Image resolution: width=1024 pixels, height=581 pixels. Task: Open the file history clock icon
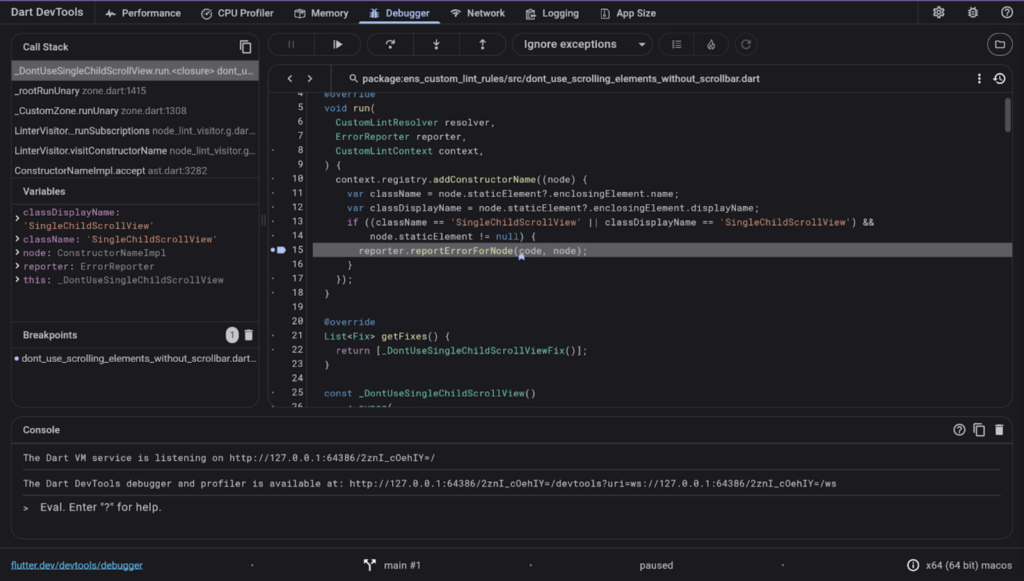(999, 78)
